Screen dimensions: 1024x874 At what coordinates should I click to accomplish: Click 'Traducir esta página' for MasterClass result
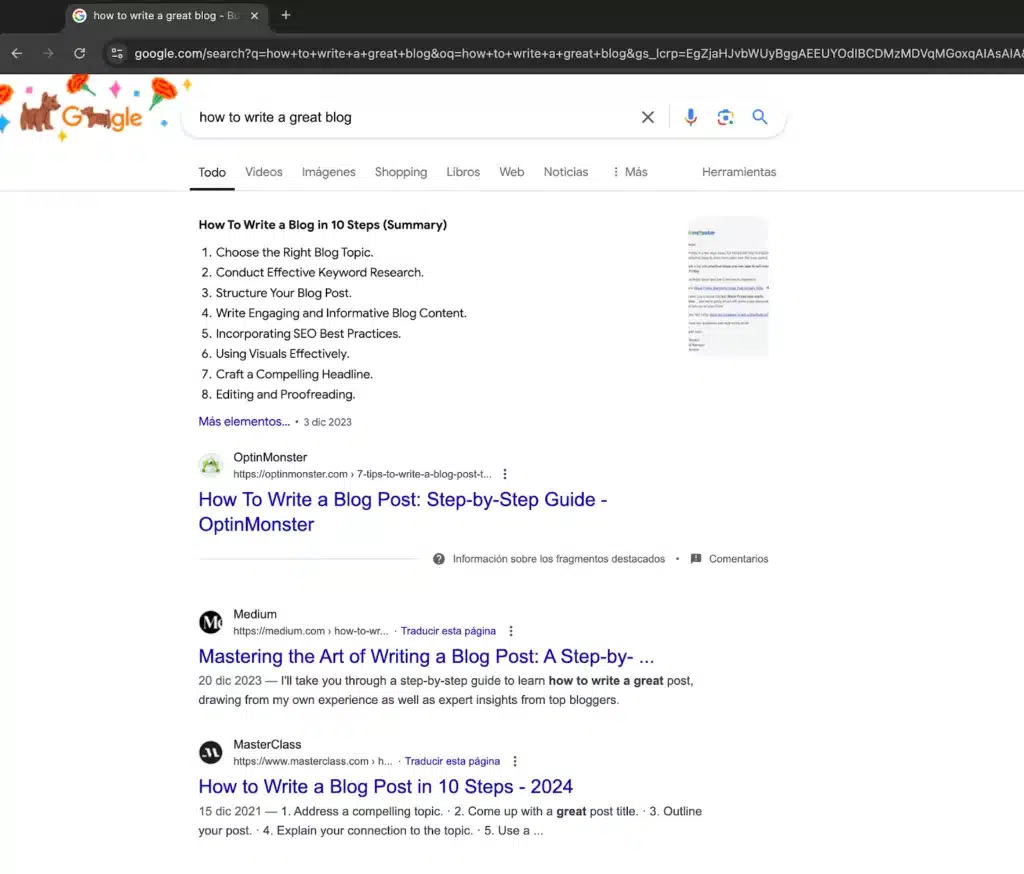pos(452,761)
